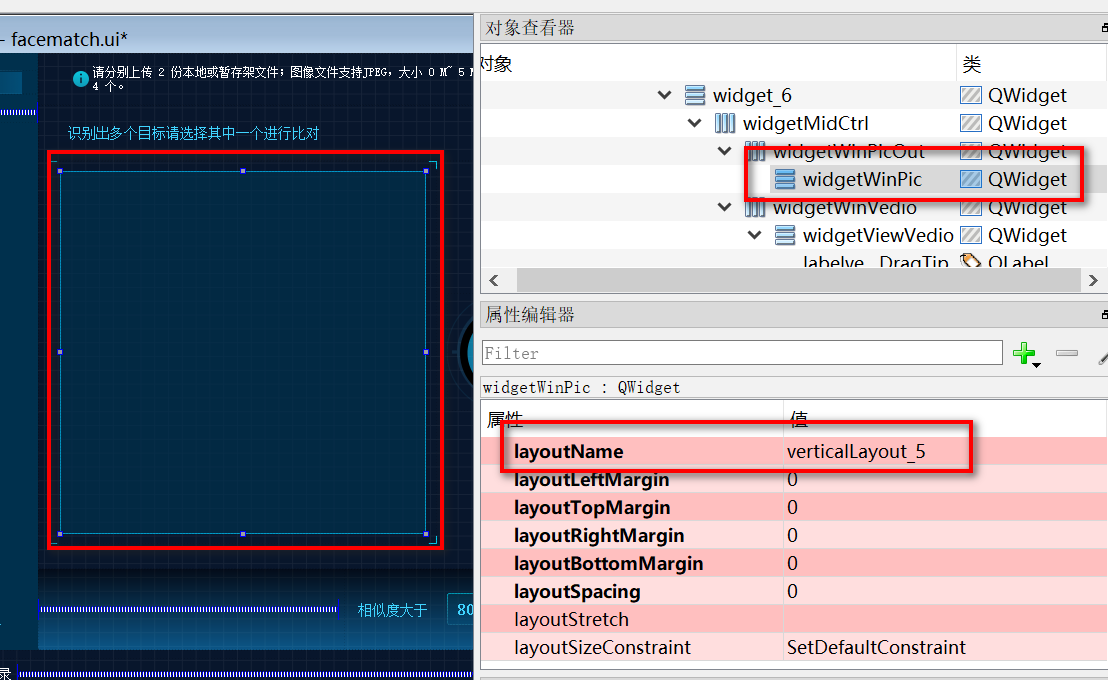Click the widgetWinPic layout icon
The width and height of the screenshot is (1108, 680).
[x=784, y=179]
